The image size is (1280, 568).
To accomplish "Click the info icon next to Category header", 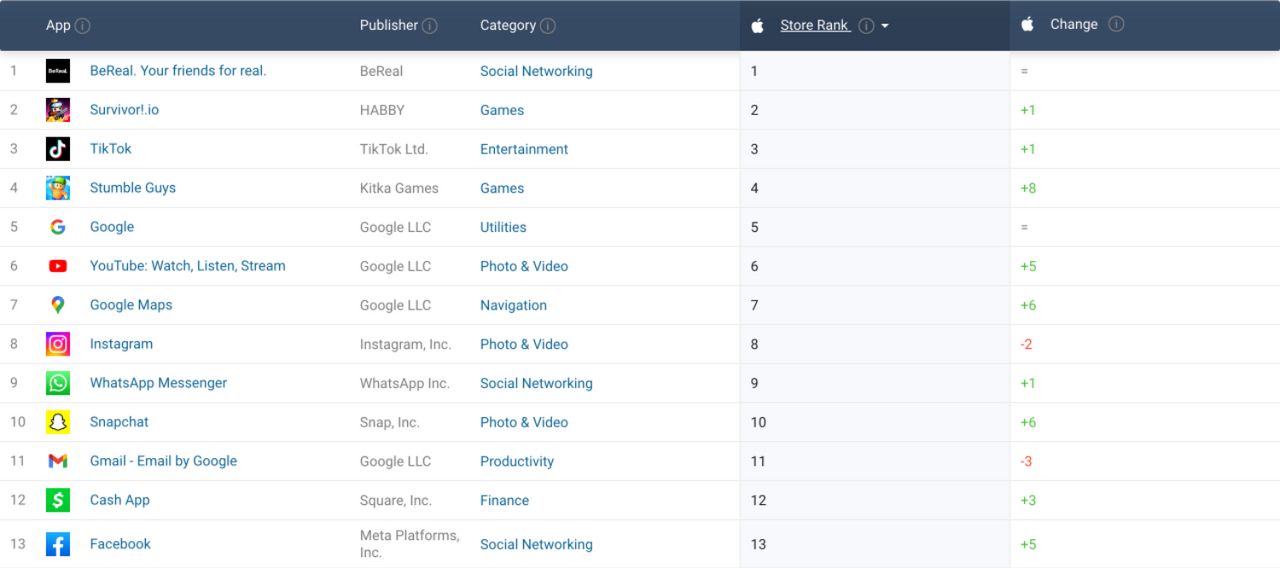I will pos(548,26).
